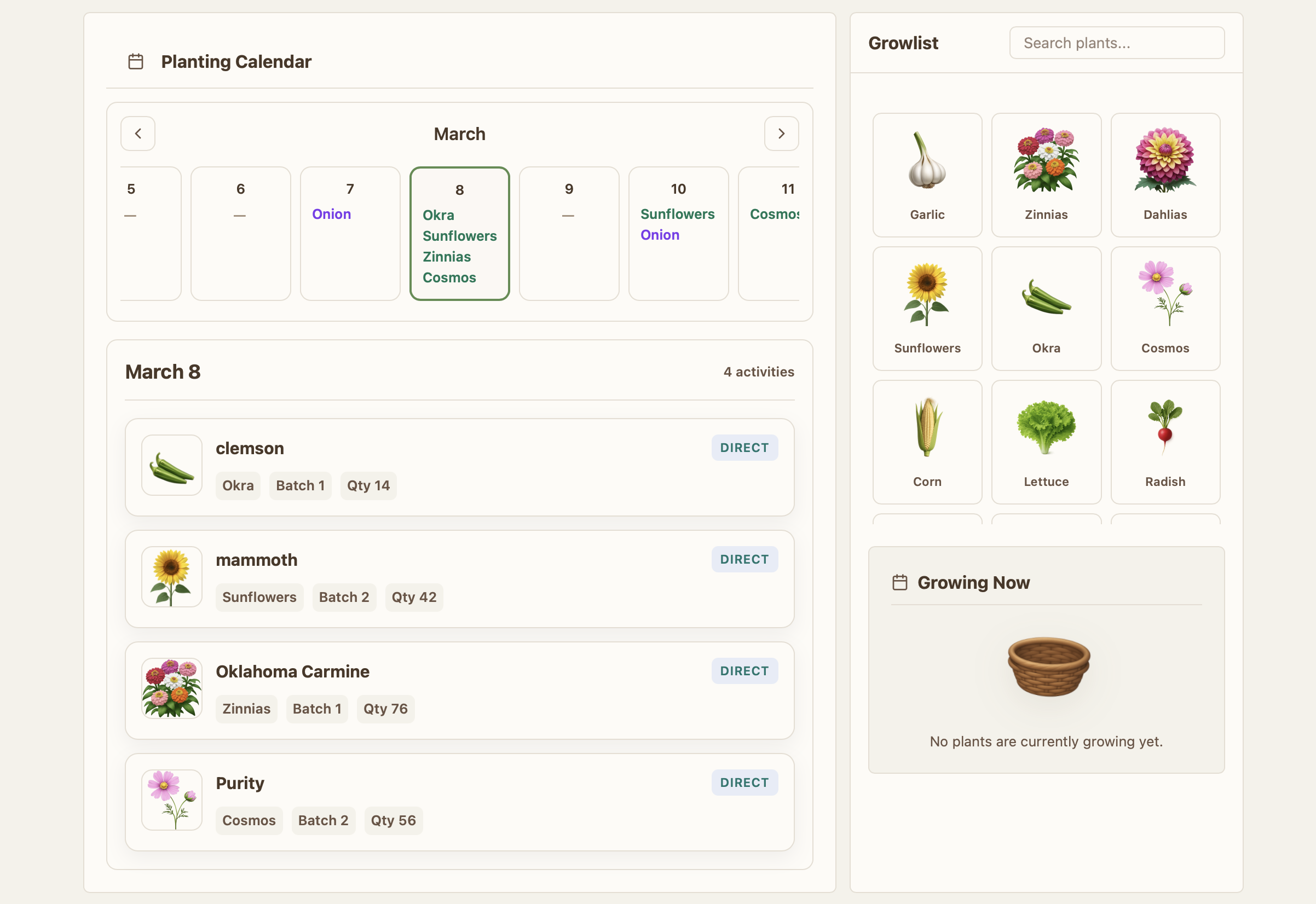Select the March 6 day card

(240, 233)
